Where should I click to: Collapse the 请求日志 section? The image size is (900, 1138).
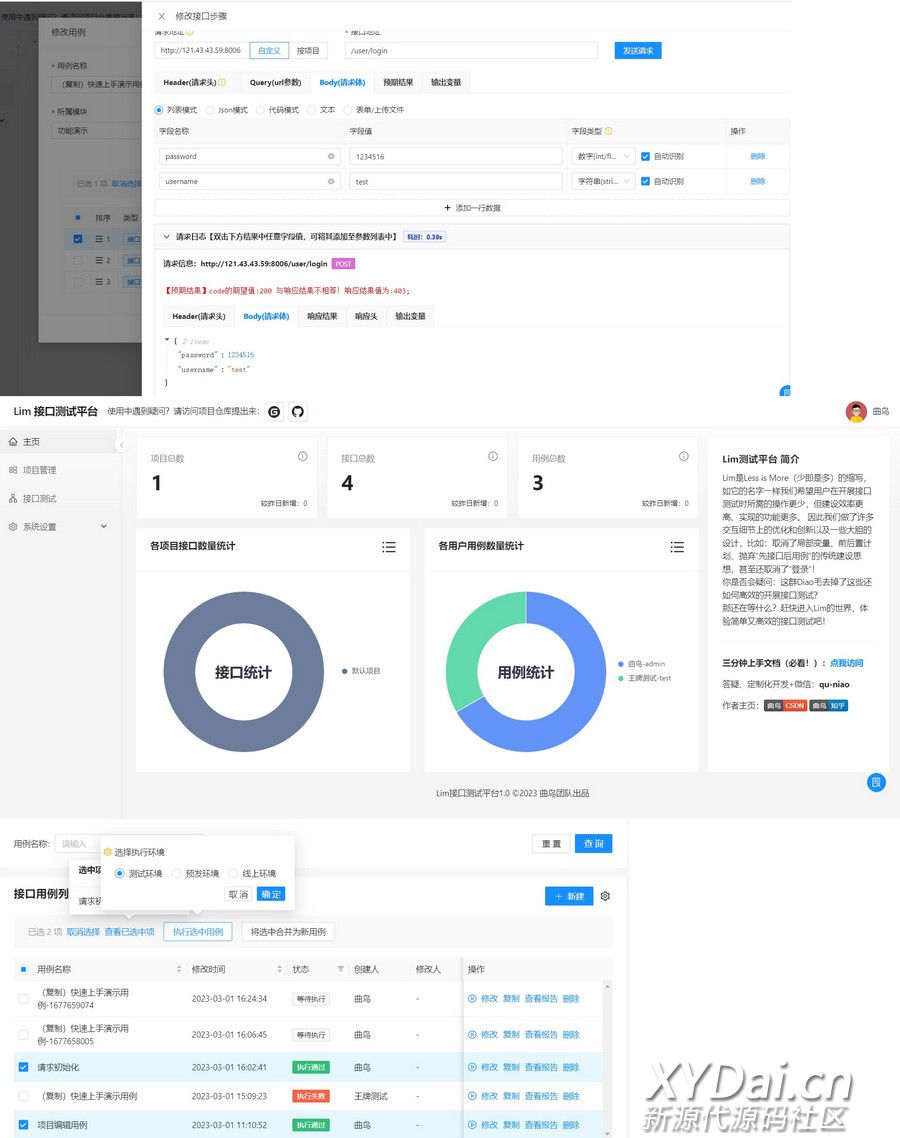tap(166, 237)
